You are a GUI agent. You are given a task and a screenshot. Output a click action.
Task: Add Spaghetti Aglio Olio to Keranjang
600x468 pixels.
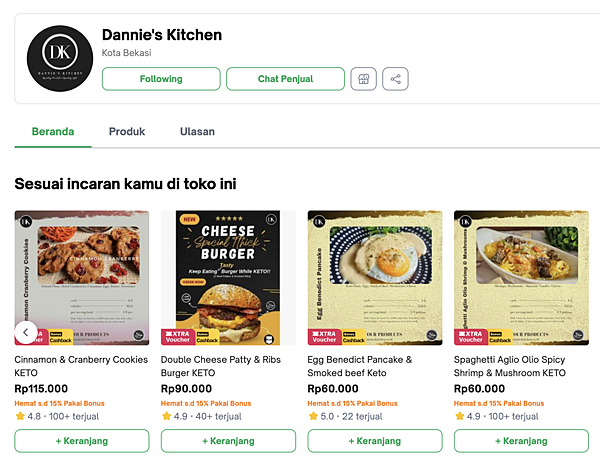pyautogui.click(x=520, y=441)
